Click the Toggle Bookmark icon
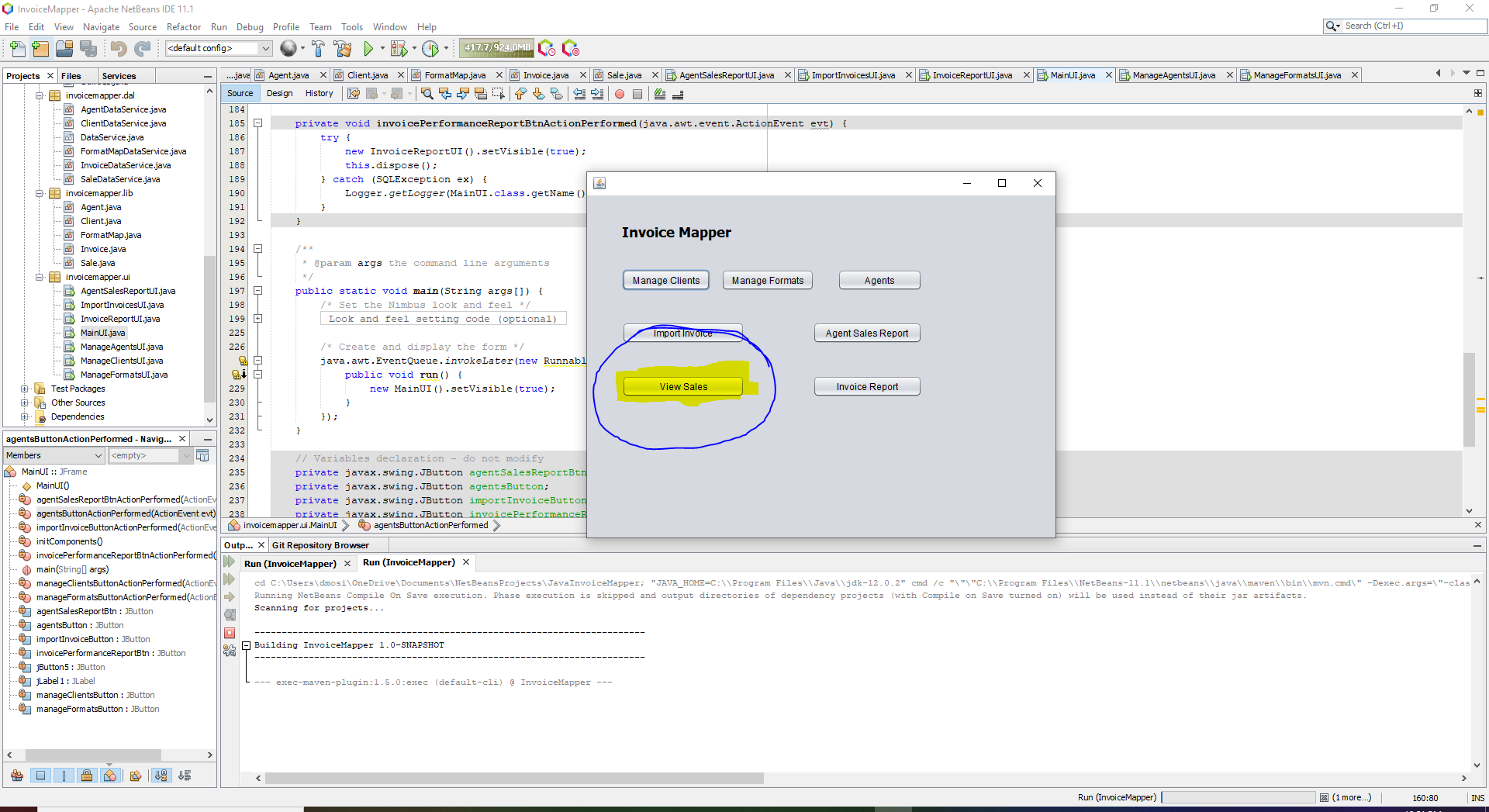 tap(557, 94)
